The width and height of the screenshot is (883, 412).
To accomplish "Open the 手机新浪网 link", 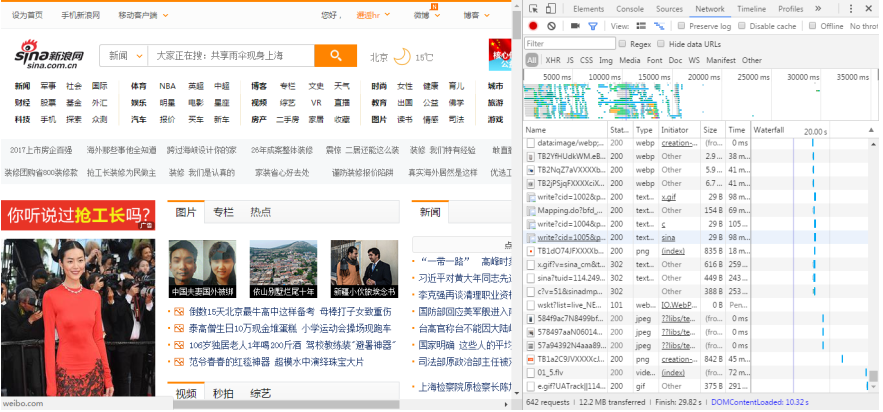I will (x=81, y=15).
